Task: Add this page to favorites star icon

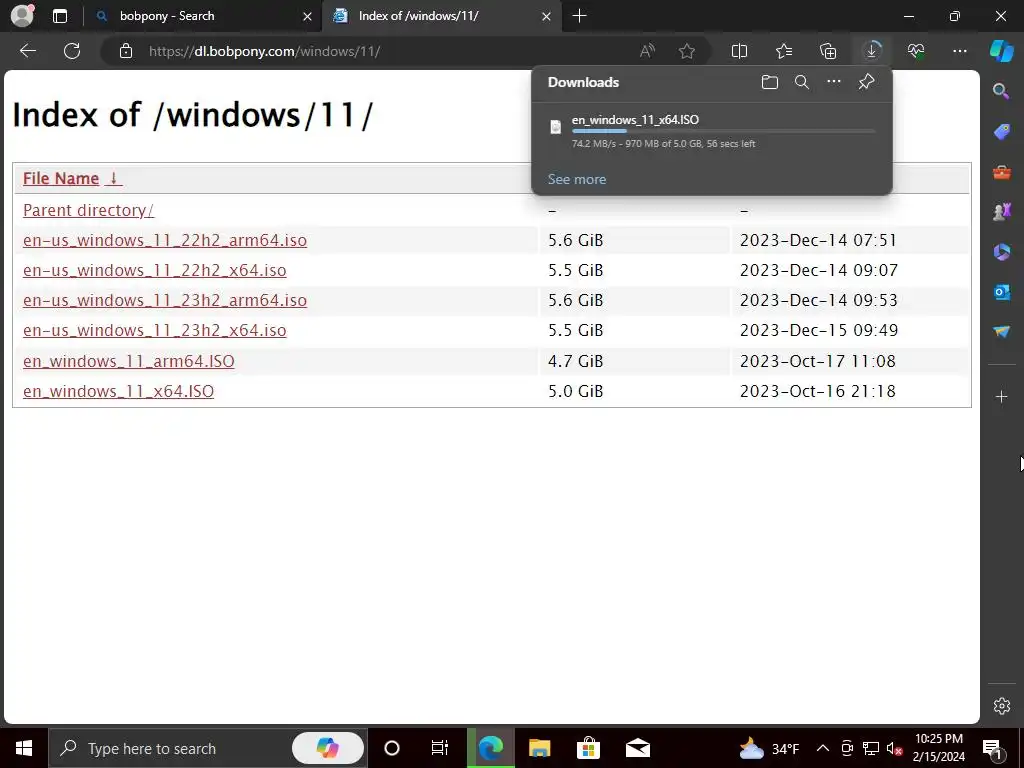Action: (686, 51)
